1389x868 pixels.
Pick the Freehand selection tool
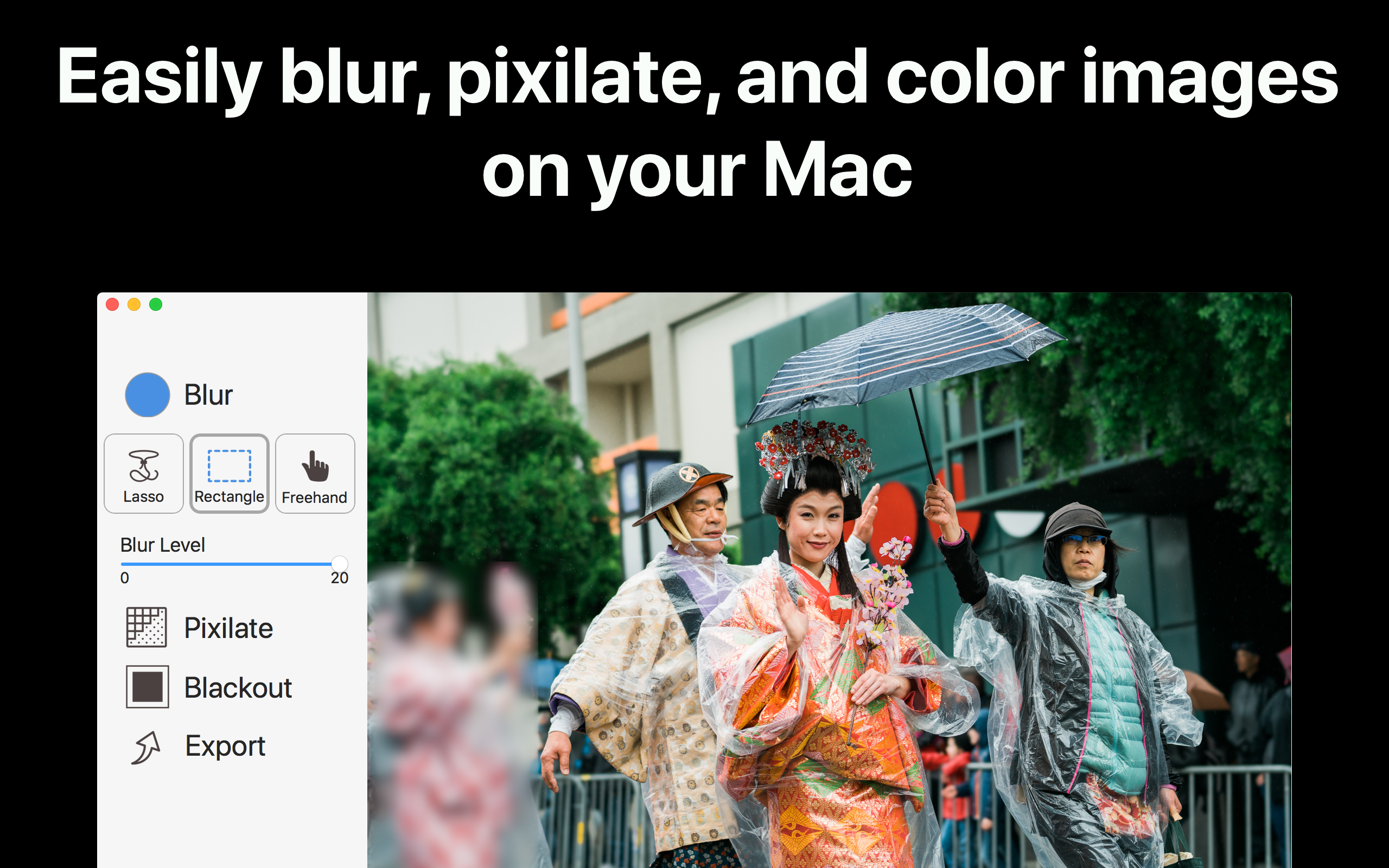(x=315, y=474)
